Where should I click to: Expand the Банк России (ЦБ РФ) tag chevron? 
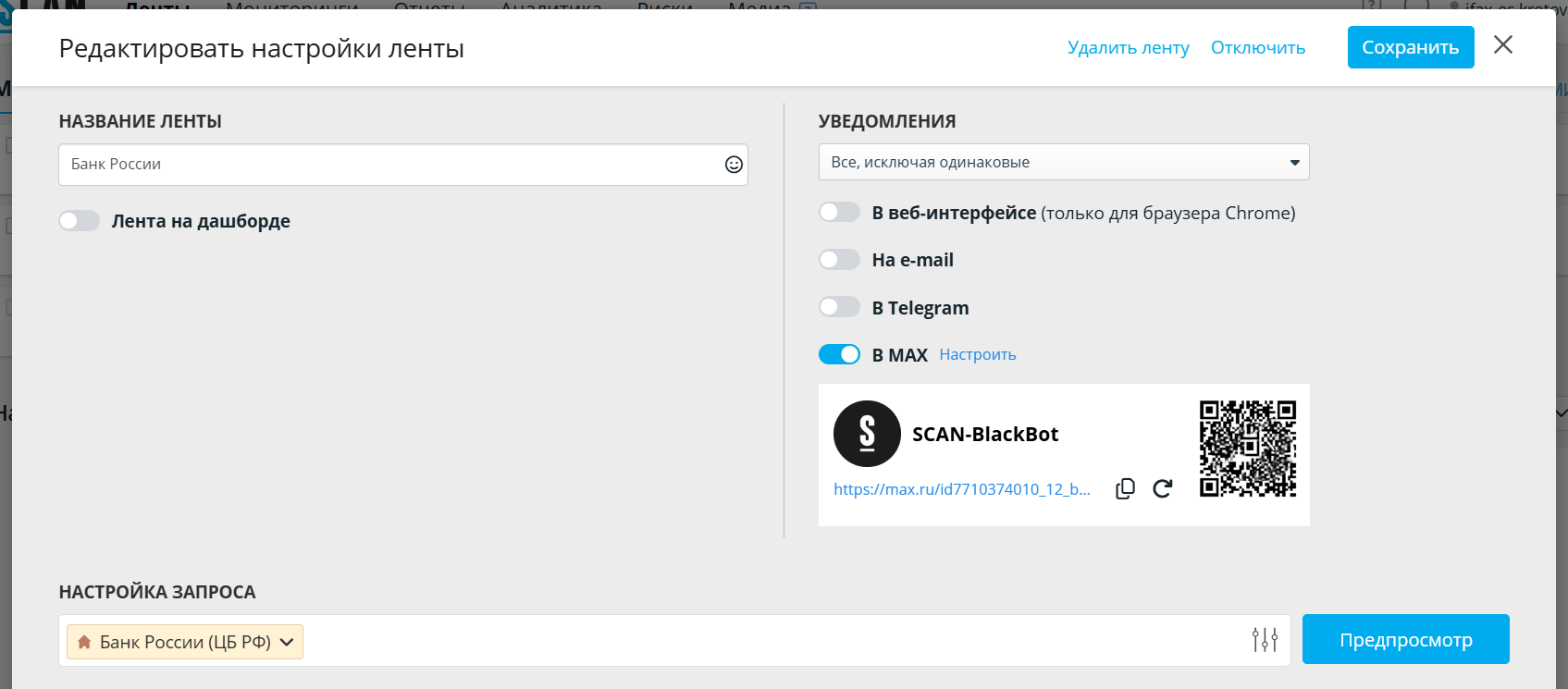pyautogui.click(x=288, y=642)
